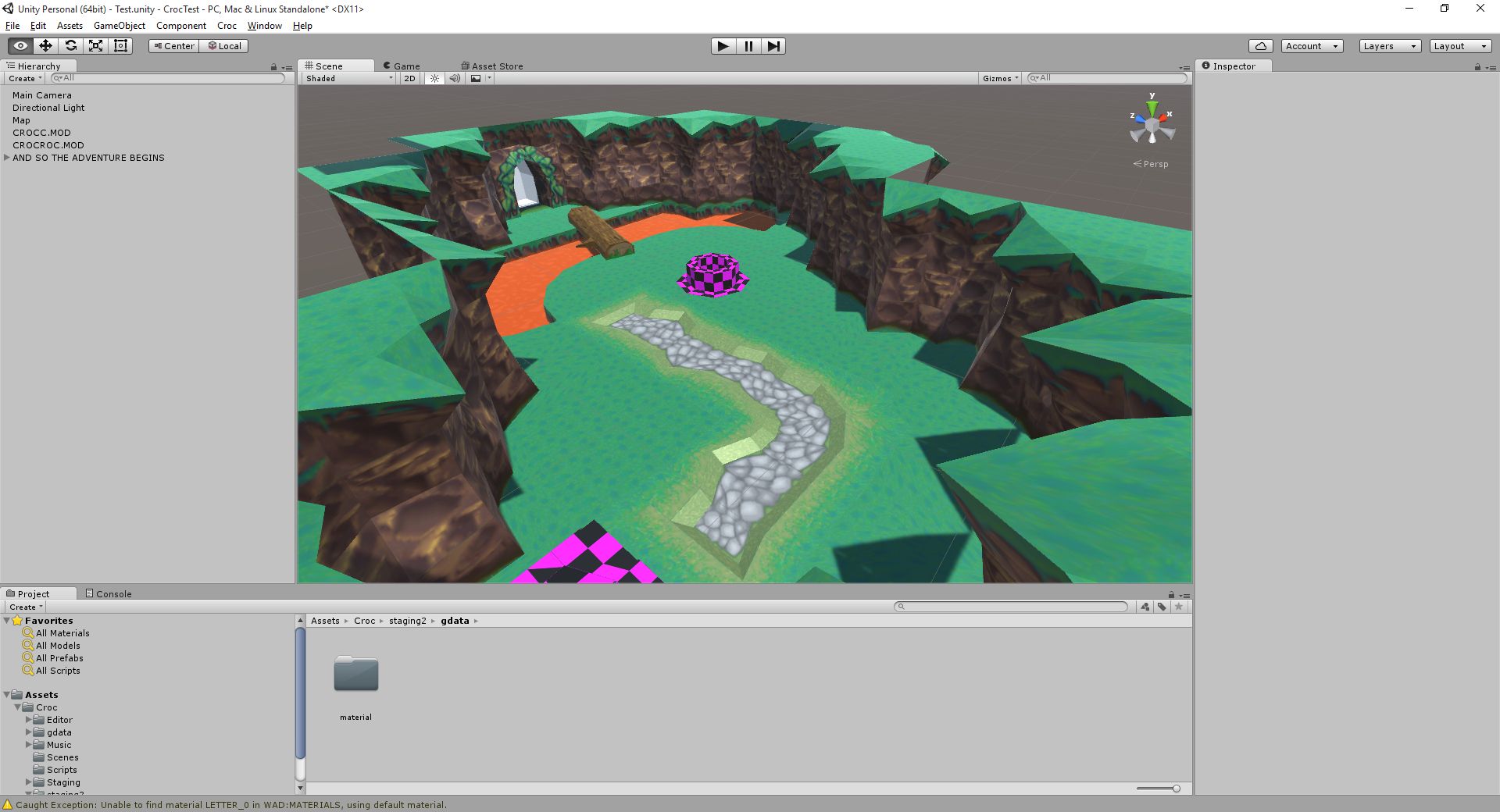Viewport: 1500px width, 812px height.
Task: Click the Step frame button
Action: point(773,46)
